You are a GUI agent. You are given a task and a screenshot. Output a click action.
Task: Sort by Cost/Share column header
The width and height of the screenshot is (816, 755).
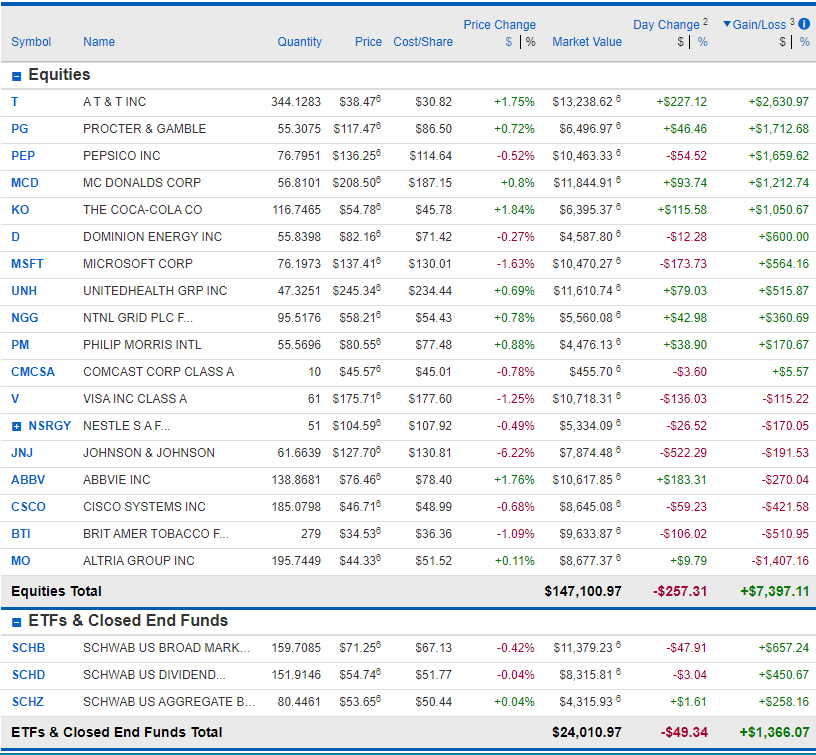click(423, 42)
